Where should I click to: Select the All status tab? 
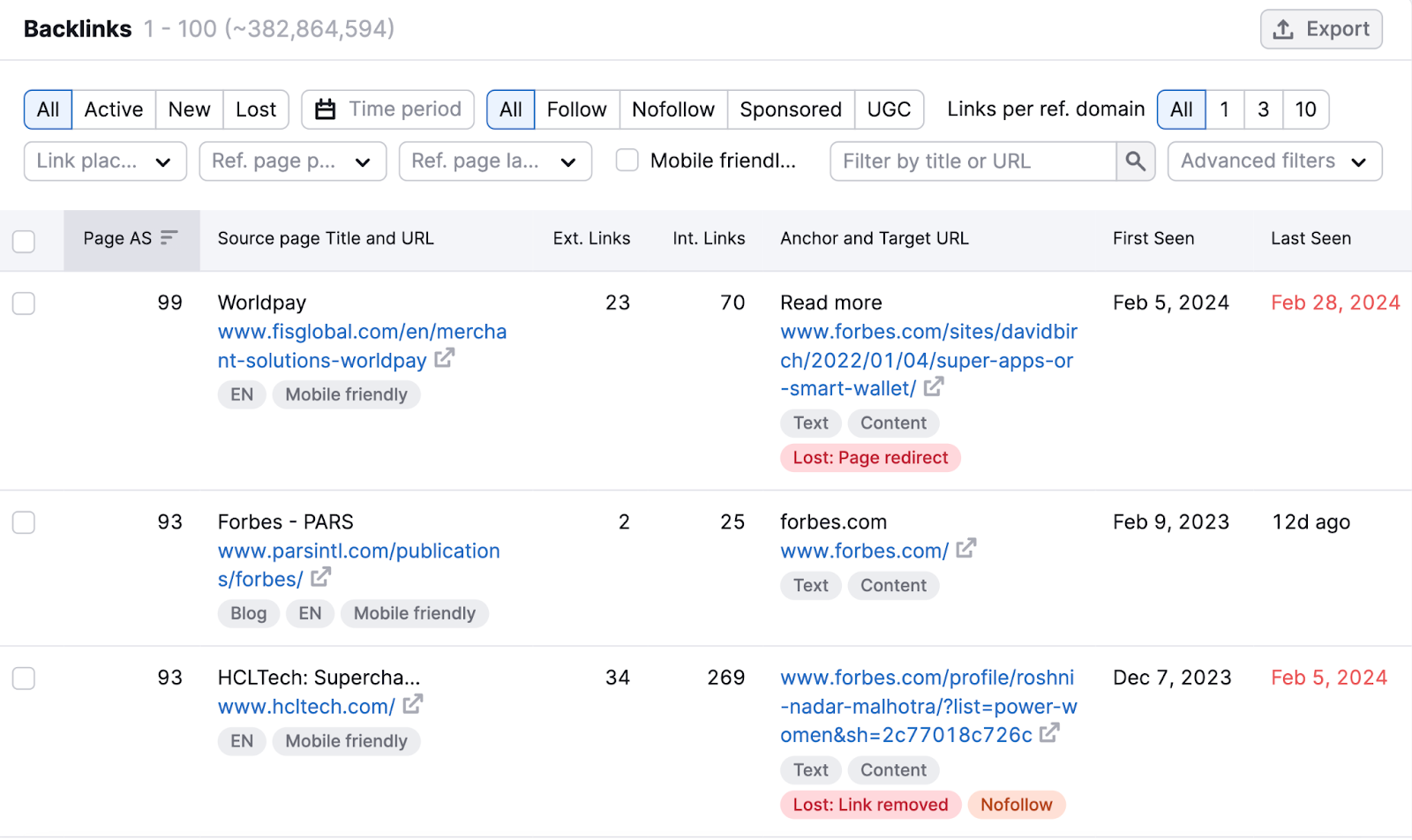tap(48, 109)
